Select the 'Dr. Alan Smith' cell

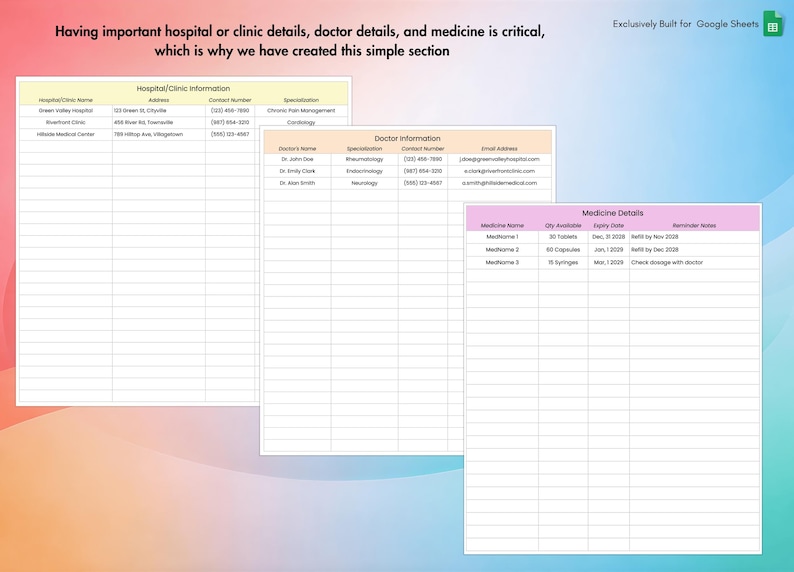pyautogui.click(x=297, y=183)
